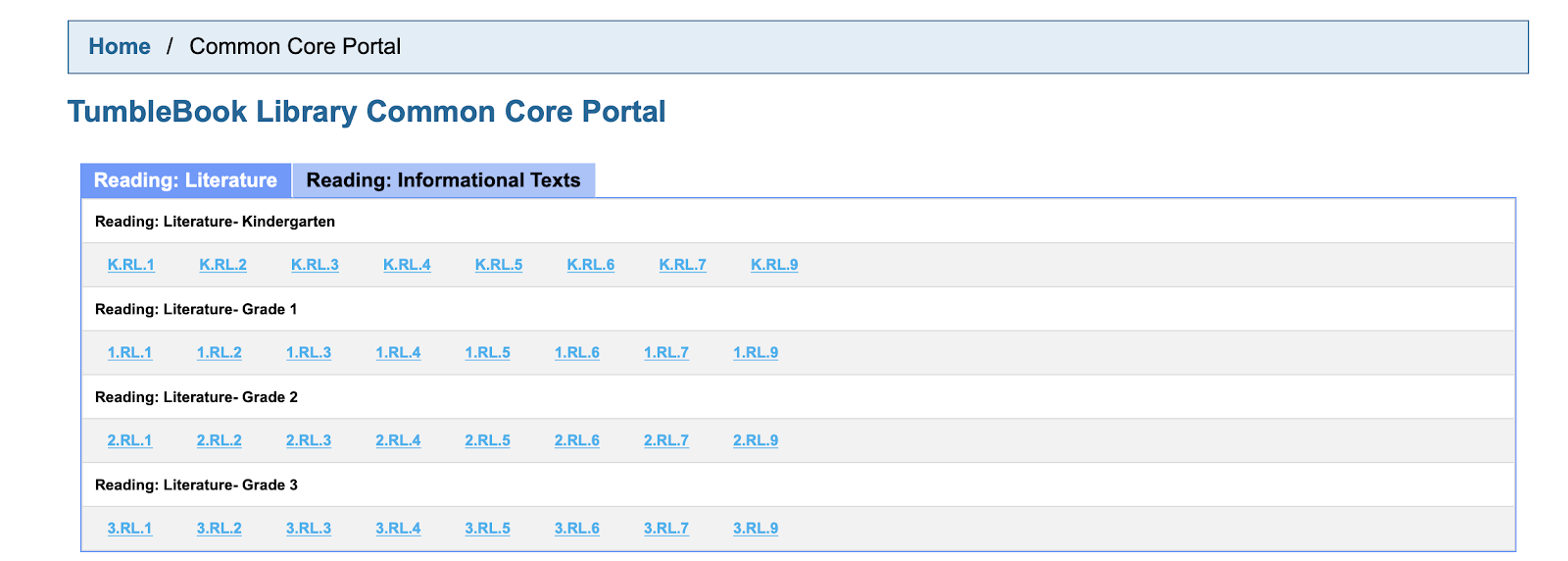The image size is (1568, 561).
Task: Select Grade 2 standard 2.RL.1
Action: pos(130,440)
